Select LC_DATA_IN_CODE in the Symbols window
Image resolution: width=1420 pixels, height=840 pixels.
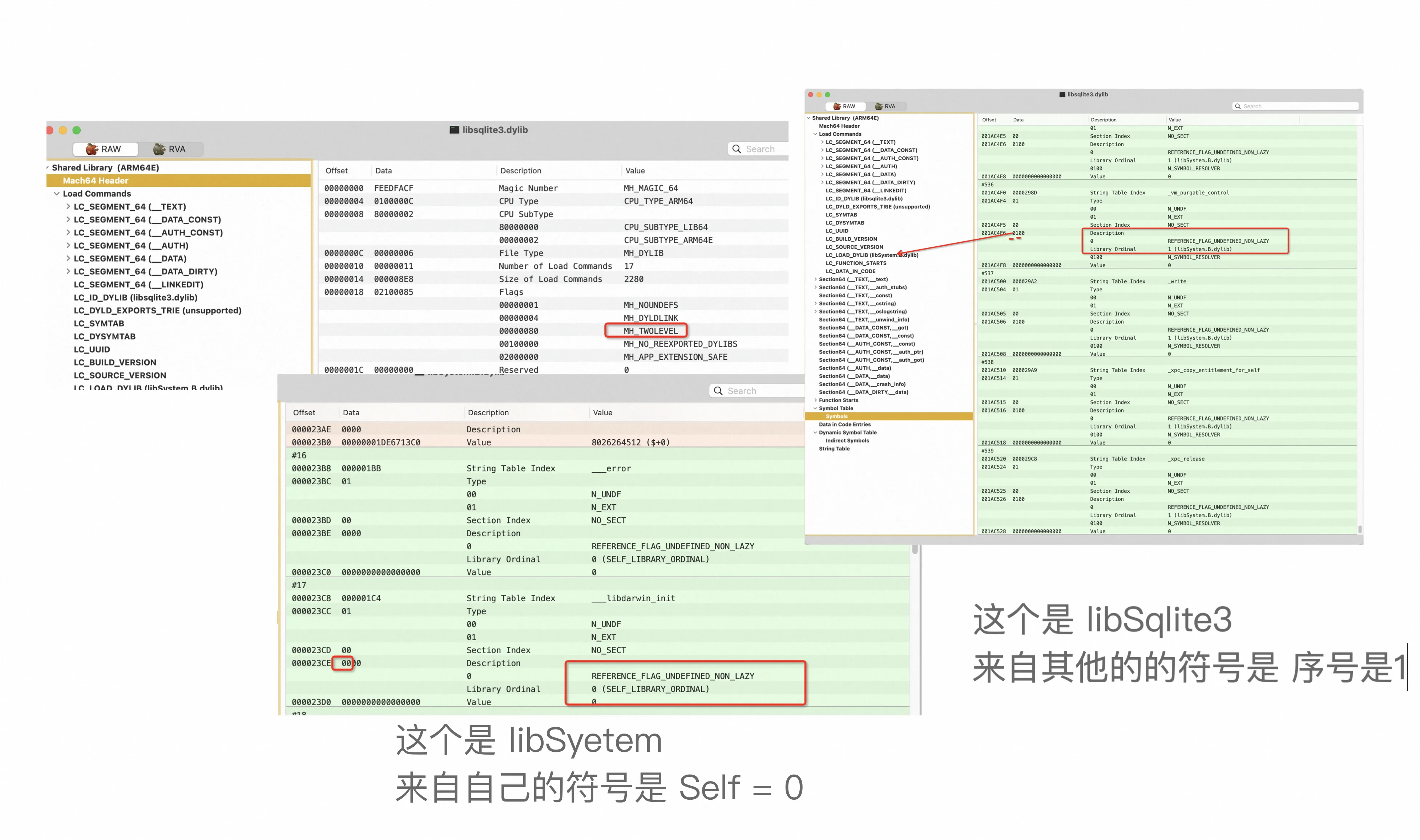coord(850,272)
